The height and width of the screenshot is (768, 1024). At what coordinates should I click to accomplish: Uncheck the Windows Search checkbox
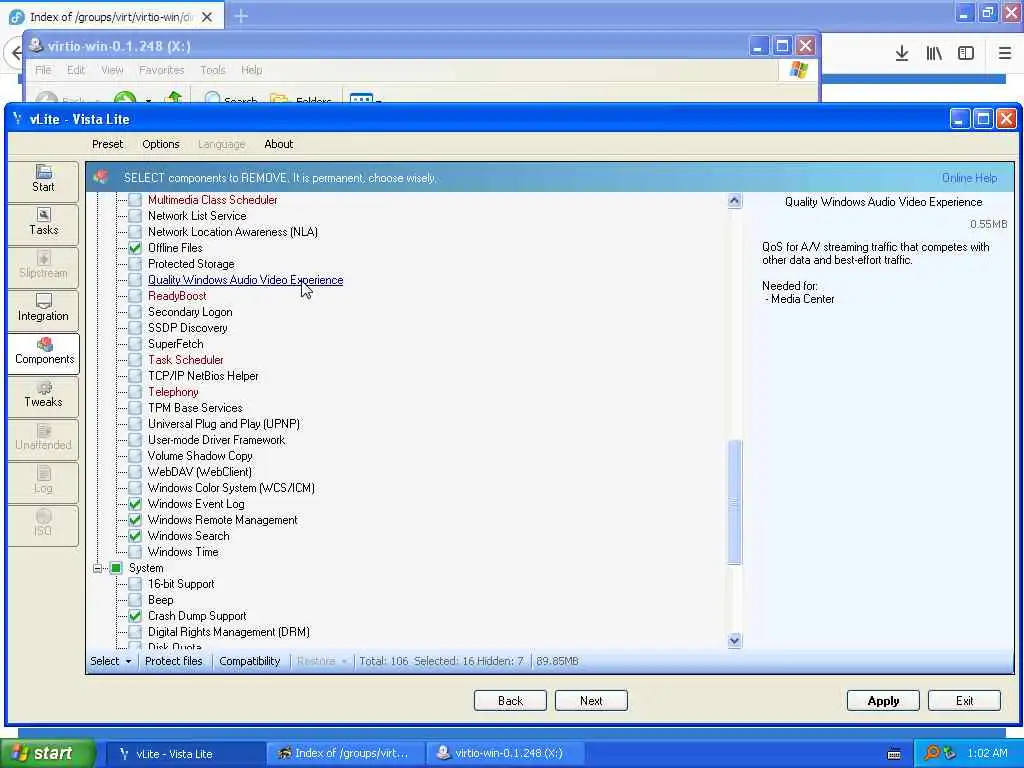135,536
